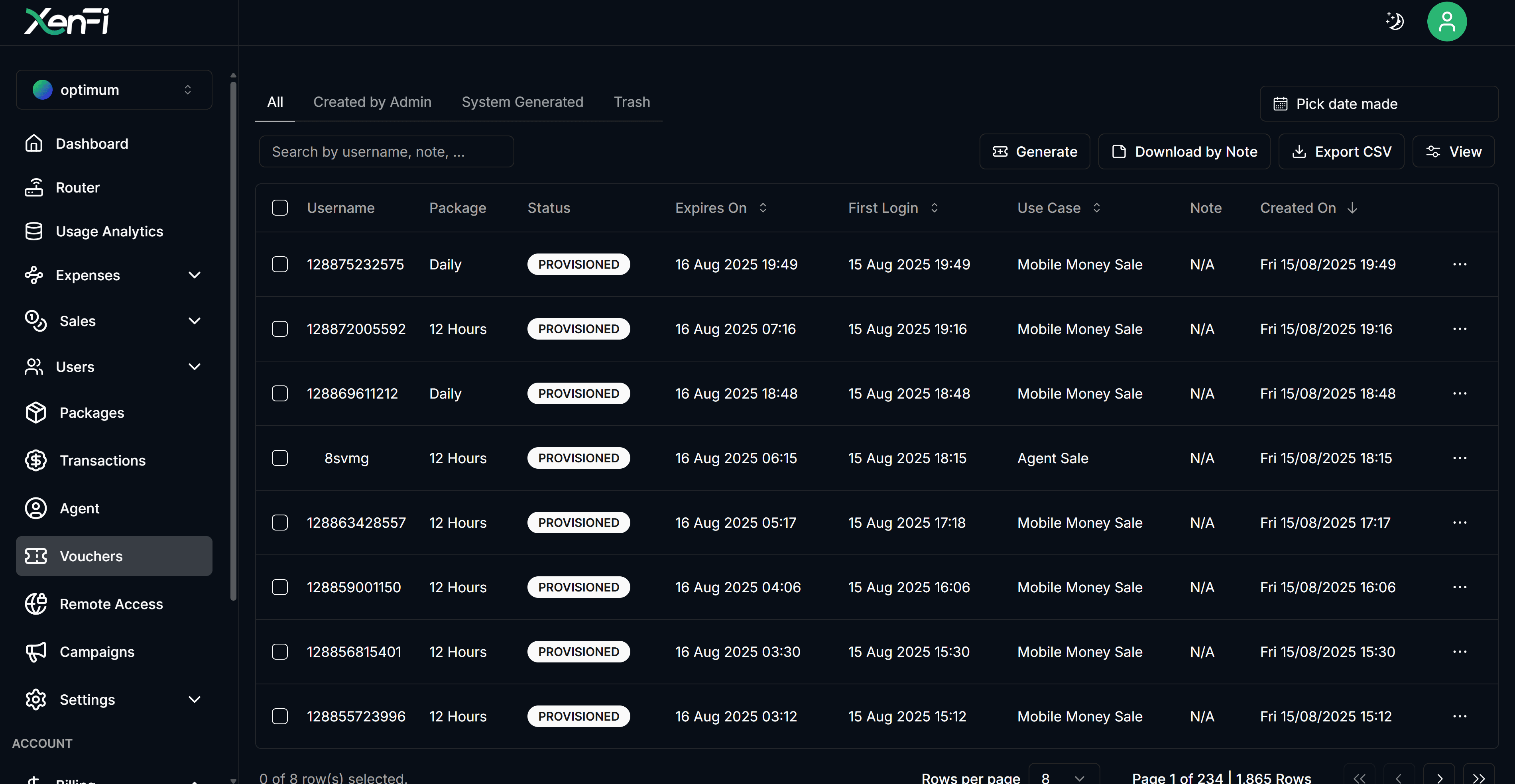
Task: Open row actions menu for voucher 8svmg
Action: coord(1460,458)
